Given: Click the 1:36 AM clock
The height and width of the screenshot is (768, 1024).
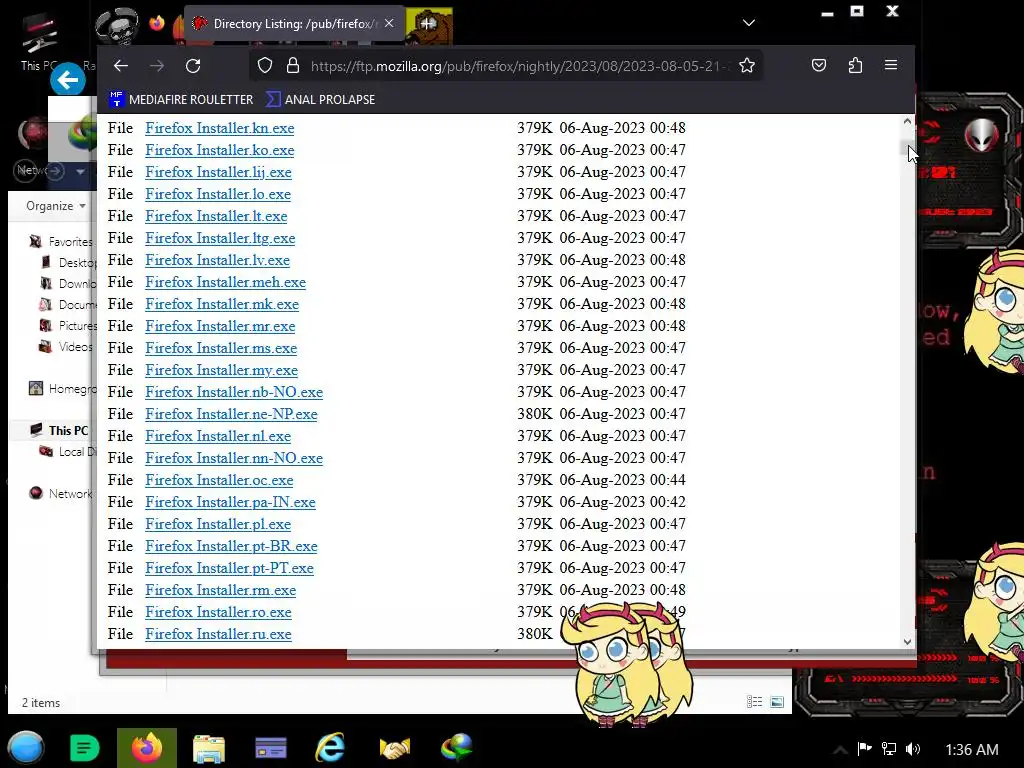Looking at the screenshot, I should point(972,750).
